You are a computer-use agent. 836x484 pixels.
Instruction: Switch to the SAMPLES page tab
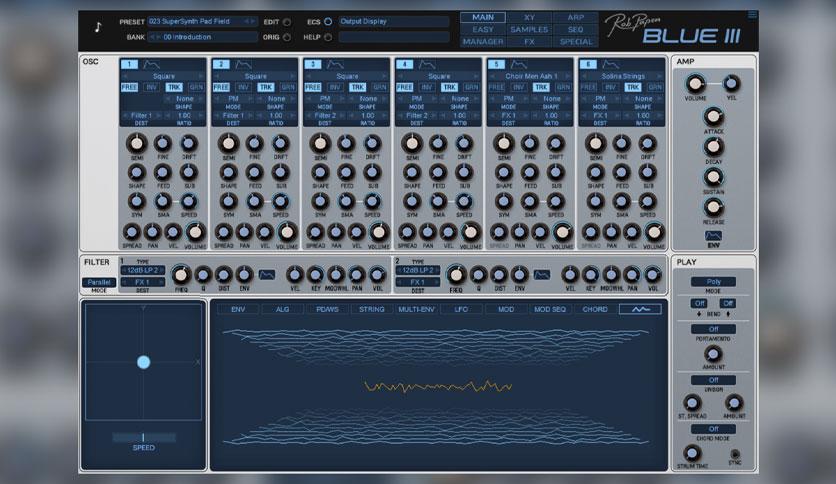tap(529, 29)
